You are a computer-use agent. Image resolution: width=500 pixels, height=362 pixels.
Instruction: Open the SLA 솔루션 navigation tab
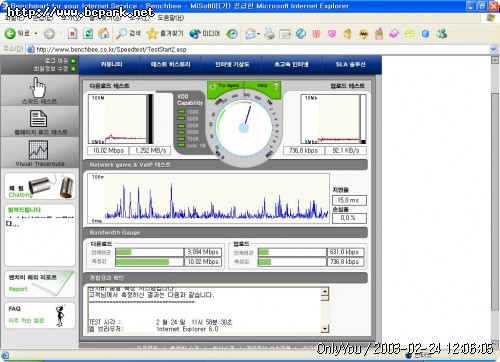point(350,64)
